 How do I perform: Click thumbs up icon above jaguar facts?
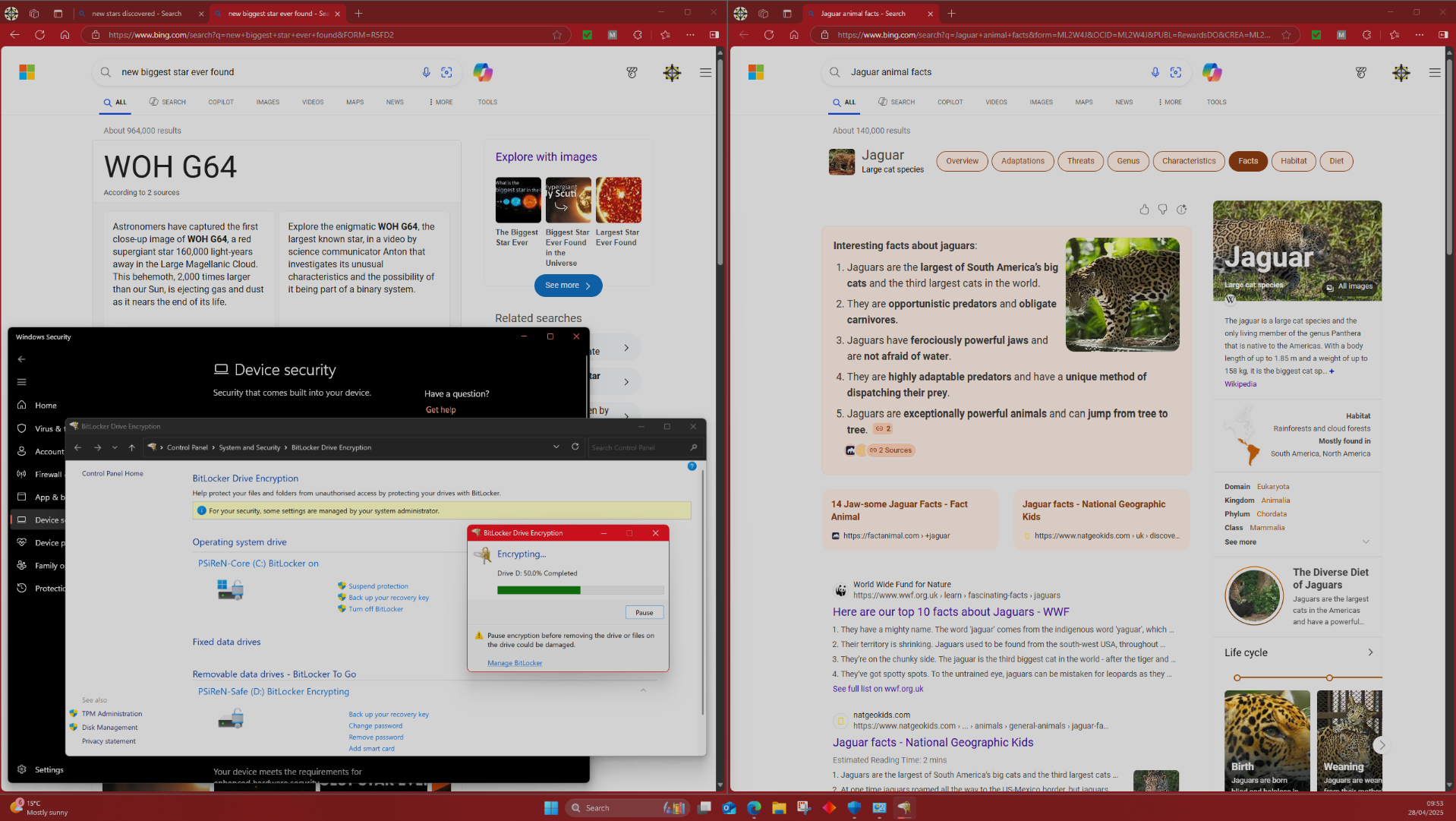tap(1144, 210)
